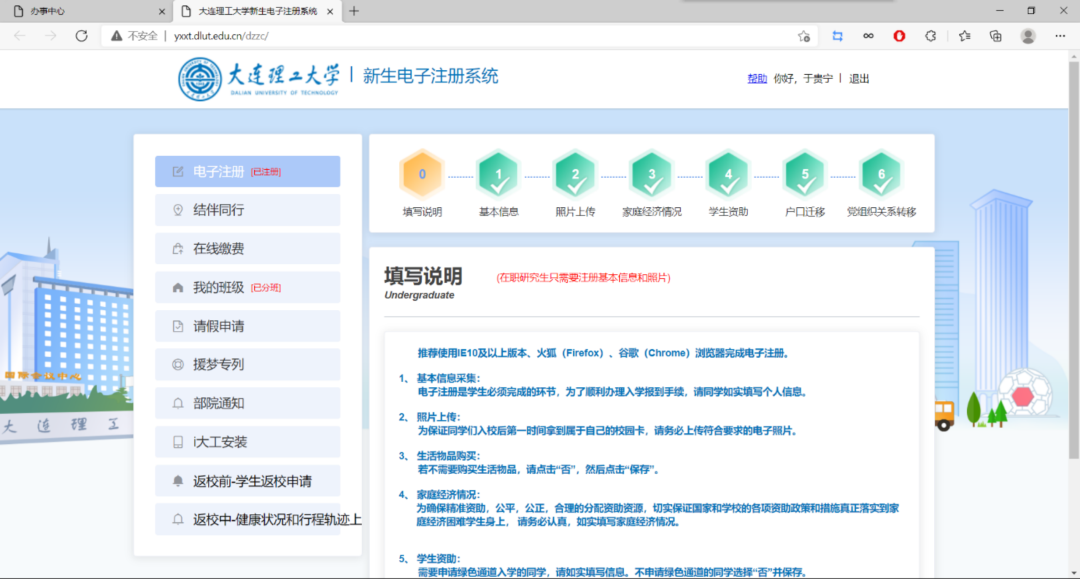The image size is (1080, 579).
Task: Select the 户口迁移 step hexagon
Action: (804, 174)
